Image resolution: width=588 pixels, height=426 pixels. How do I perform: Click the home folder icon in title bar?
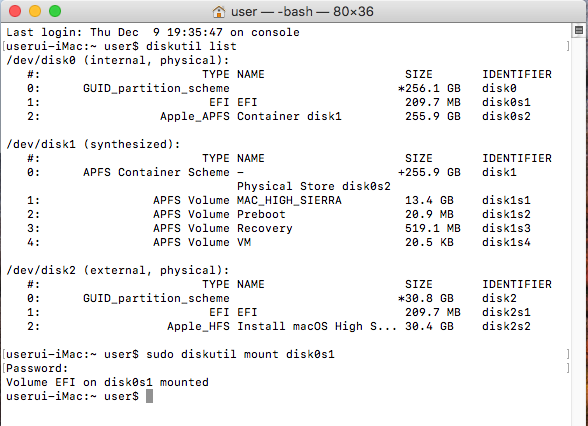[219, 12]
